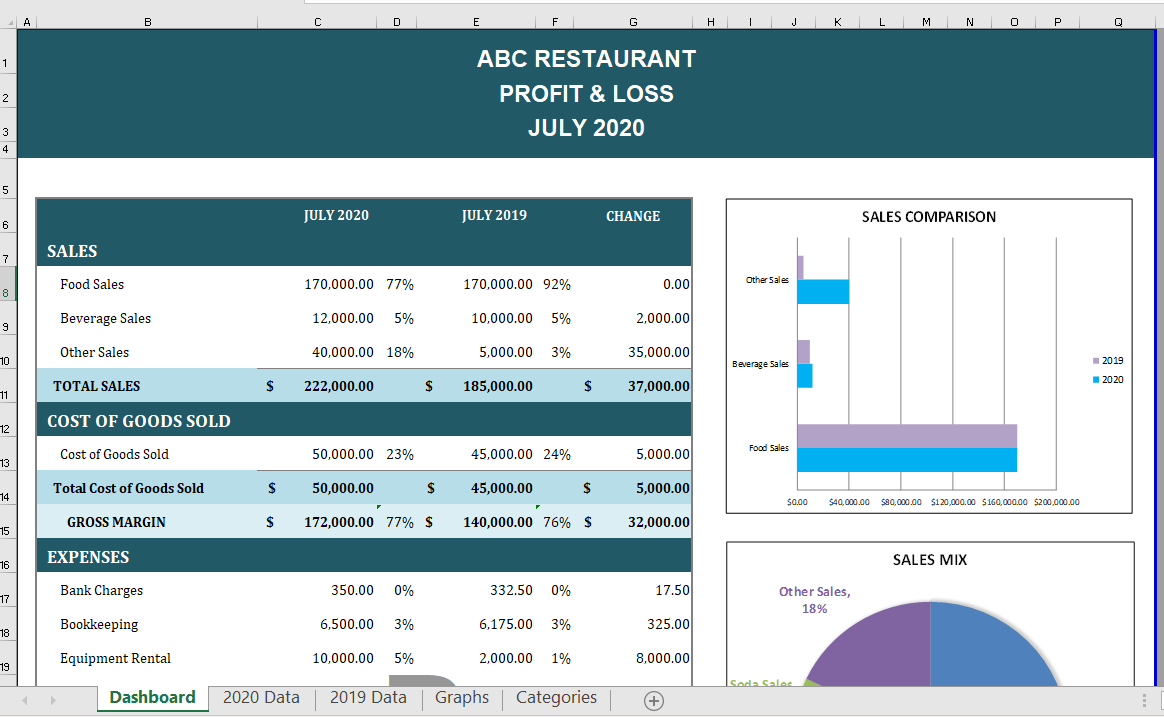Click the sheet tab bar options dots

point(1144,700)
